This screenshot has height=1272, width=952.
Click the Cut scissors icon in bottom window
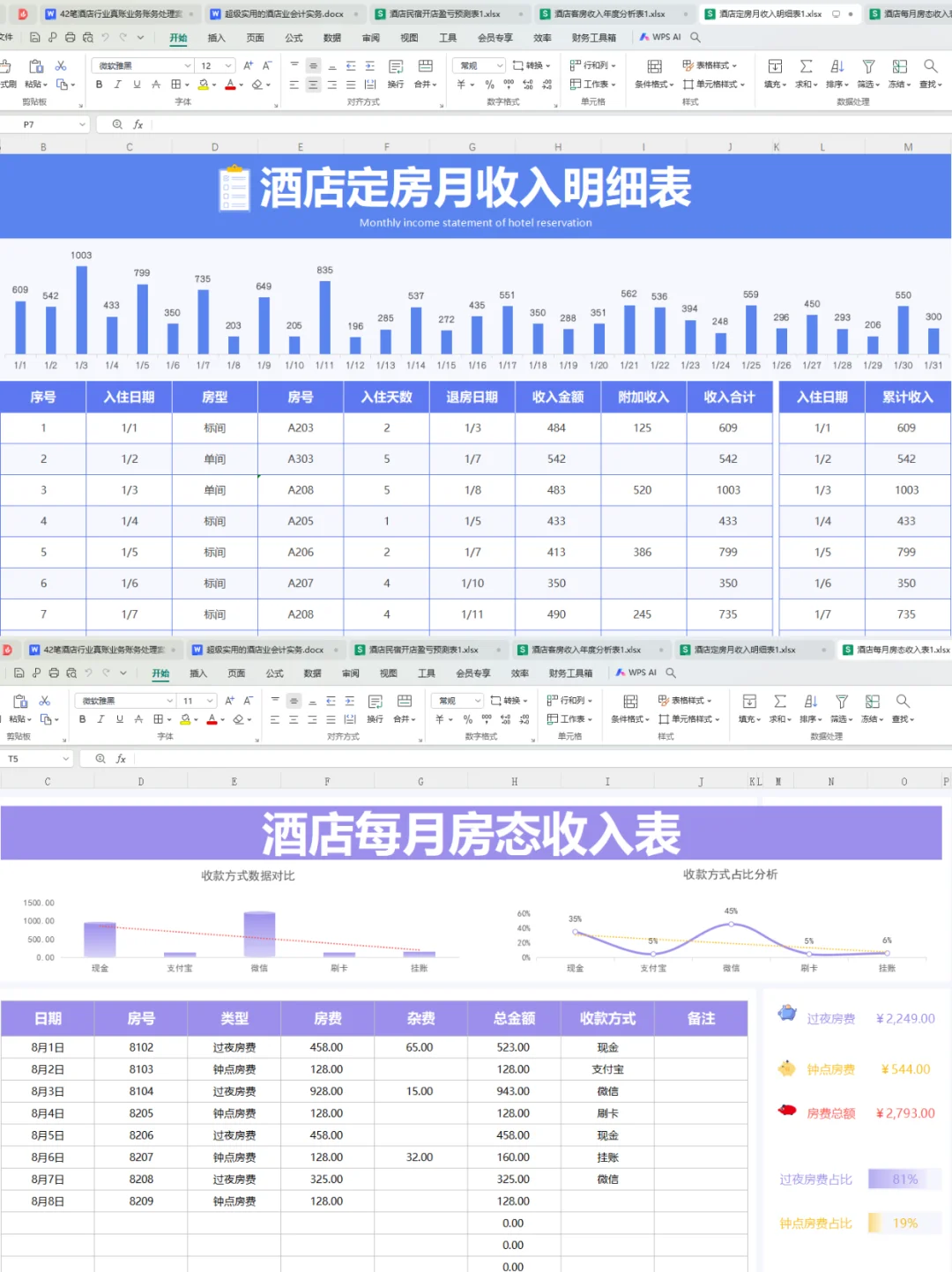pos(44,701)
